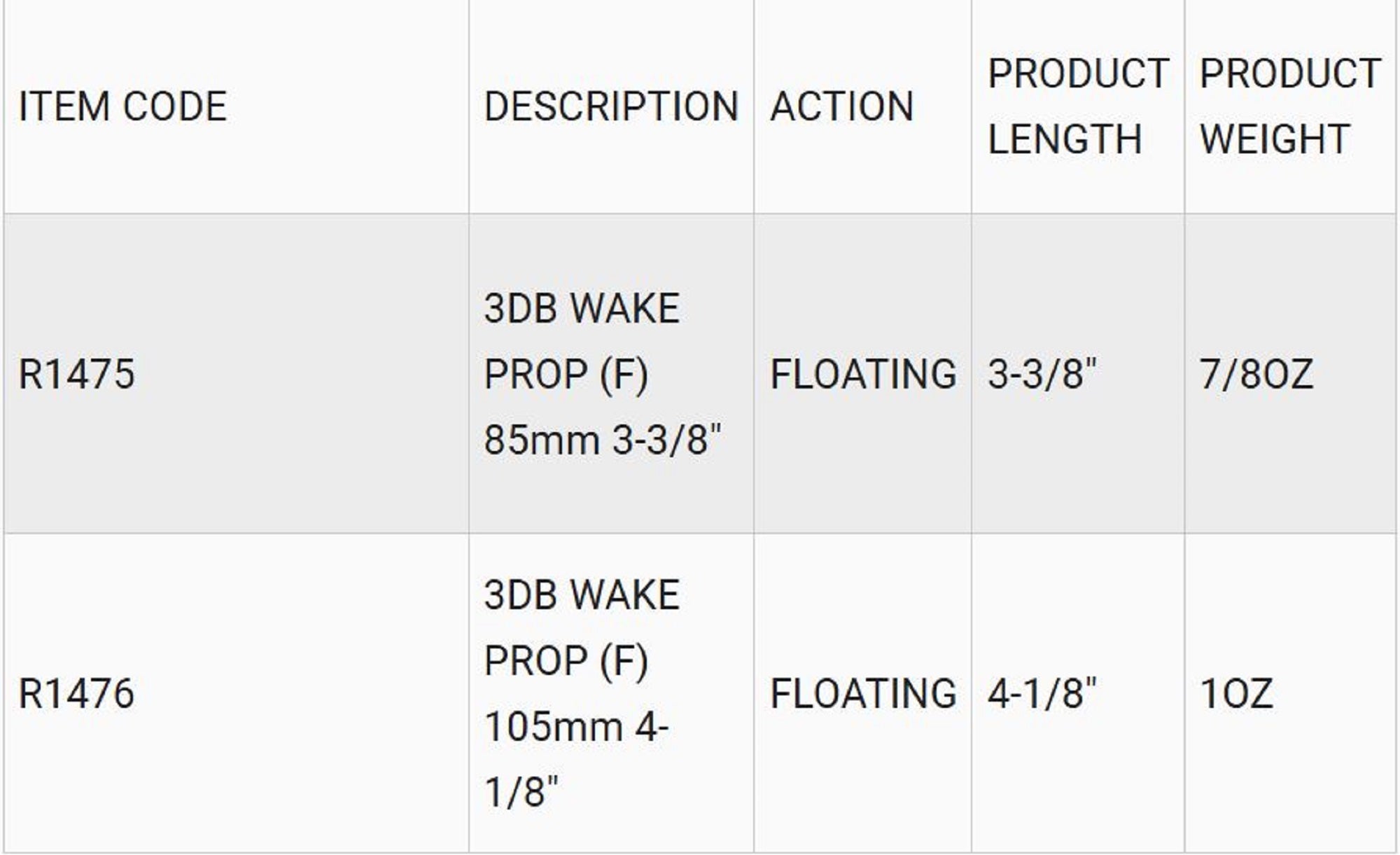Click the ITEM CODE column header
This screenshot has height=855, width=1400.
(x=122, y=106)
